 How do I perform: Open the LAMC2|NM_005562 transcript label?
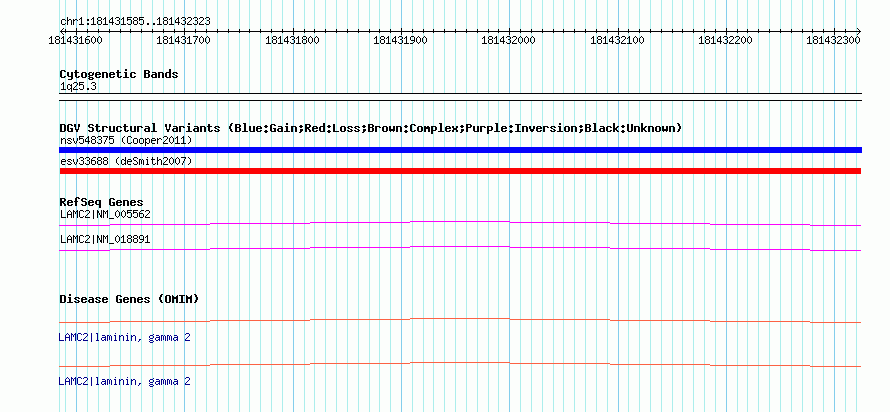(105, 214)
